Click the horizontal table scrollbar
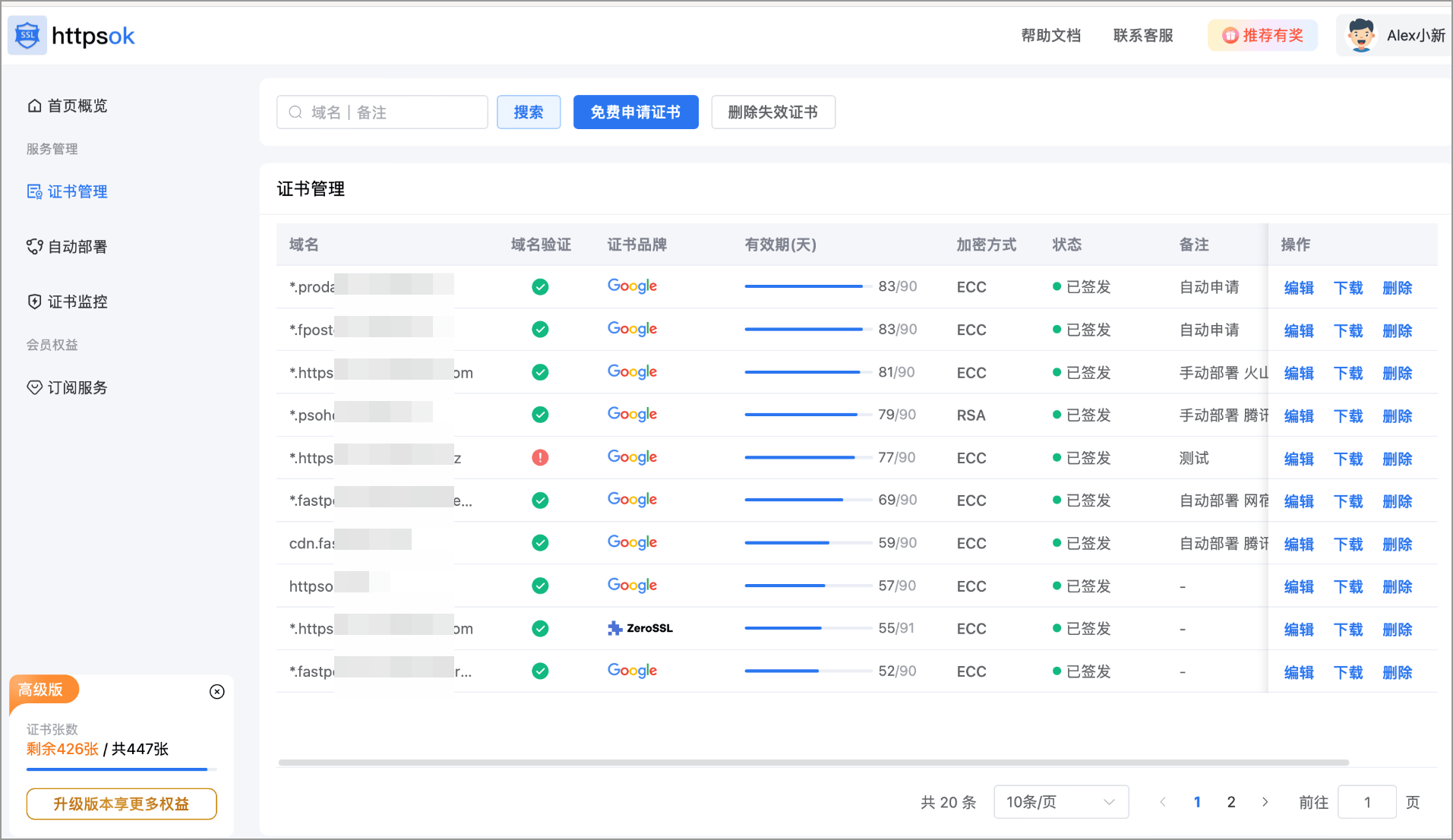The image size is (1453, 840). click(813, 763)
